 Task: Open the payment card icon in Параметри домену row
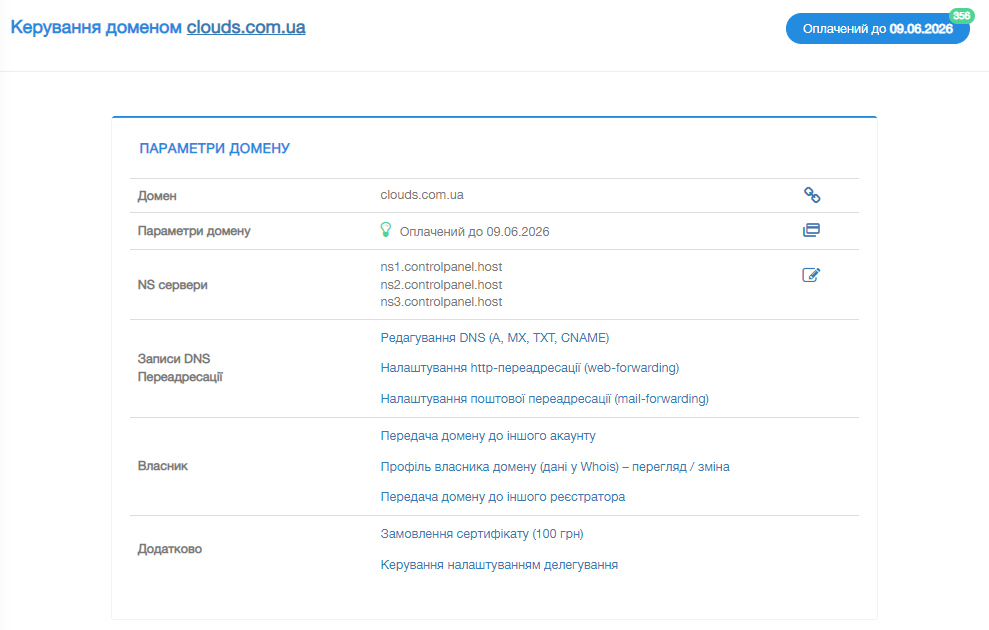[x=811, y=230]
